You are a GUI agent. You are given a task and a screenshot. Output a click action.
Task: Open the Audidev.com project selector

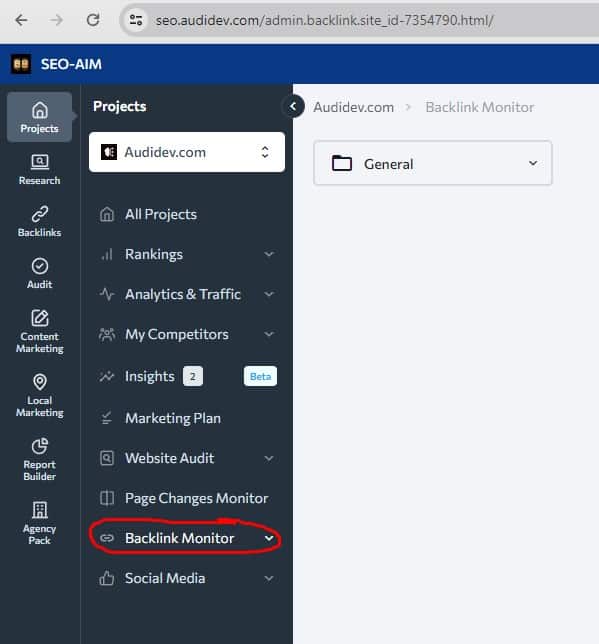187,152
